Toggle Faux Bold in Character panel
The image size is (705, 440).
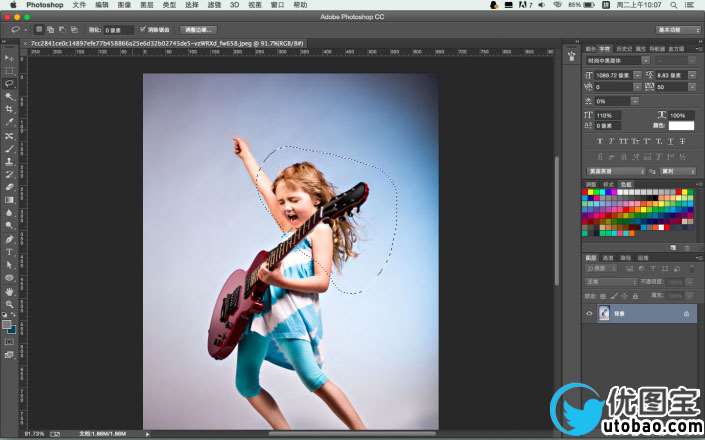(x=600, y=141)
